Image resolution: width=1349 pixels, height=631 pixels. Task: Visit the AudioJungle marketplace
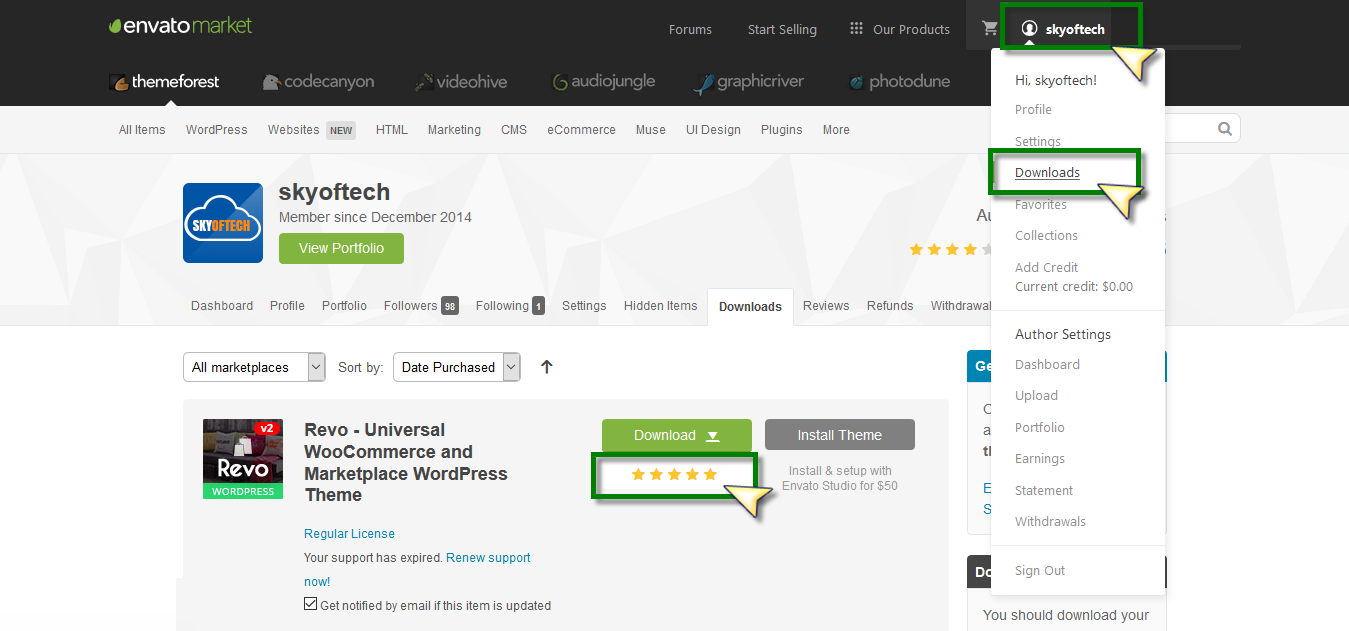tap(604, 82)
